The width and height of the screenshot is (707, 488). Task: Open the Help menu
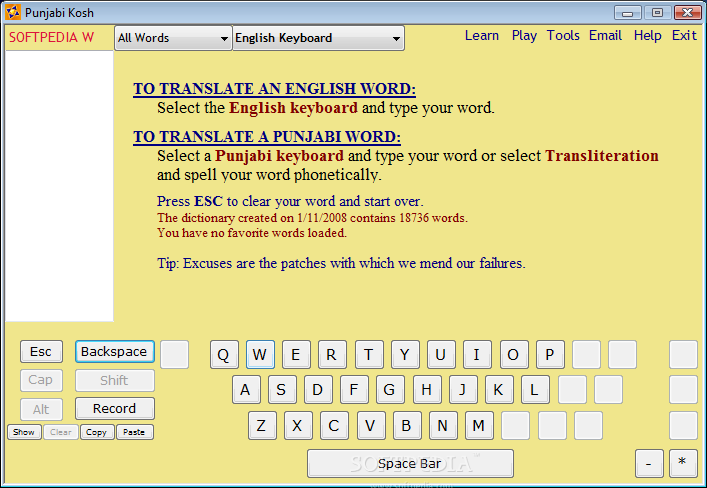tap(647, 36)
